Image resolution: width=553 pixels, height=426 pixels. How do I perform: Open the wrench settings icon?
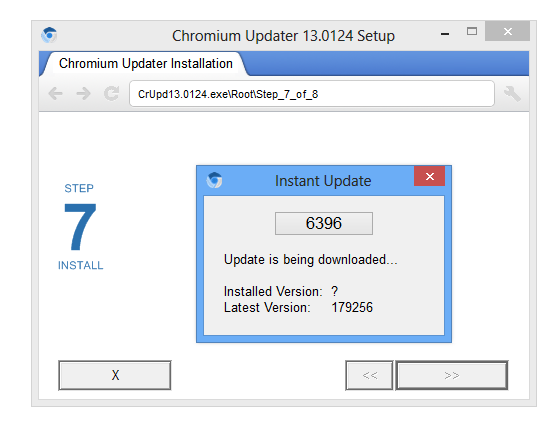[512, 94]
